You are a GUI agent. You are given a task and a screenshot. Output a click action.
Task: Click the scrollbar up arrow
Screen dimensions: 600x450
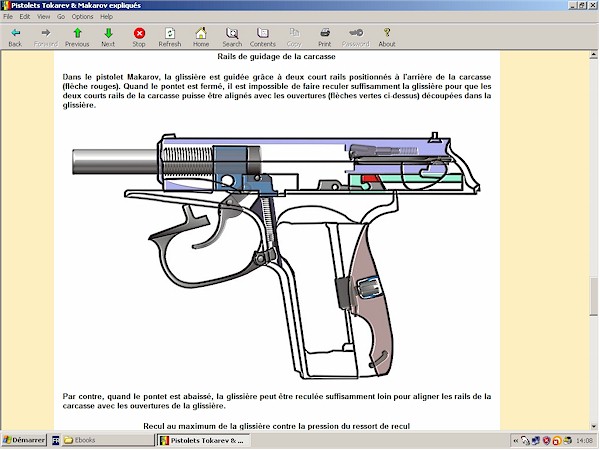pyautogui.click(x=593, y=55)
